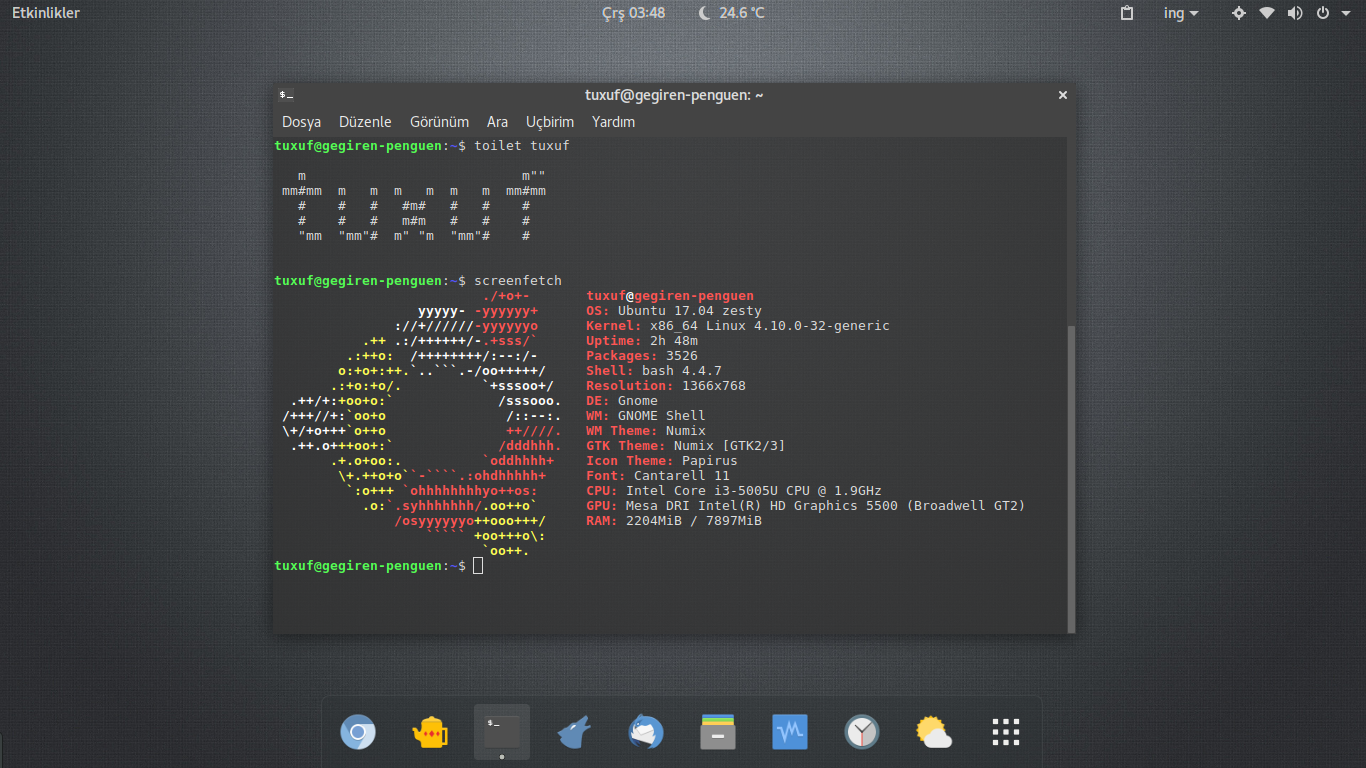Click the 'Uptime: 2h 48m' line
This screenshot has width=1366, height=768.
pos(642,341)
